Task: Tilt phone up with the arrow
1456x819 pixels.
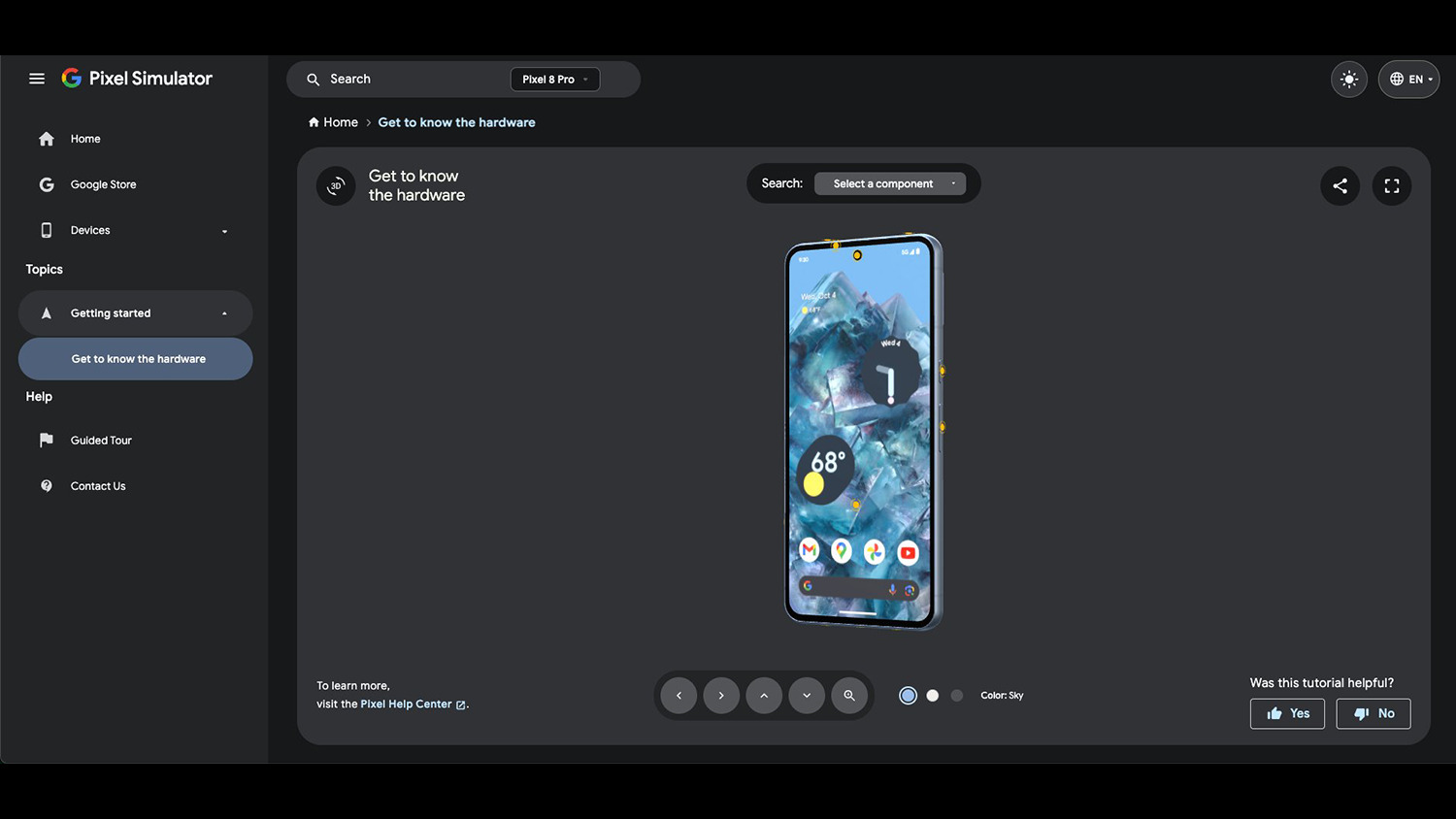Action: pos(764,696)
